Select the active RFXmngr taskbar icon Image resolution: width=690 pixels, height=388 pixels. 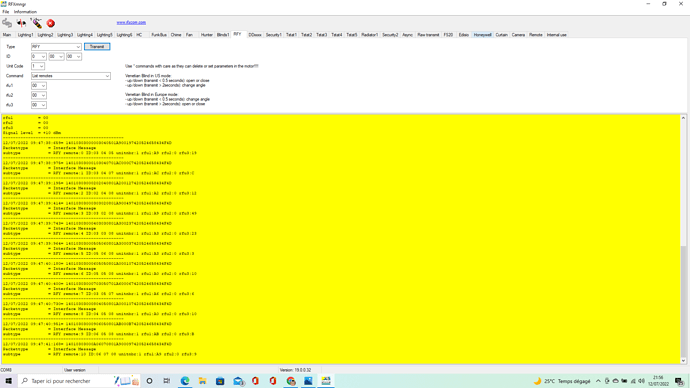326,381
